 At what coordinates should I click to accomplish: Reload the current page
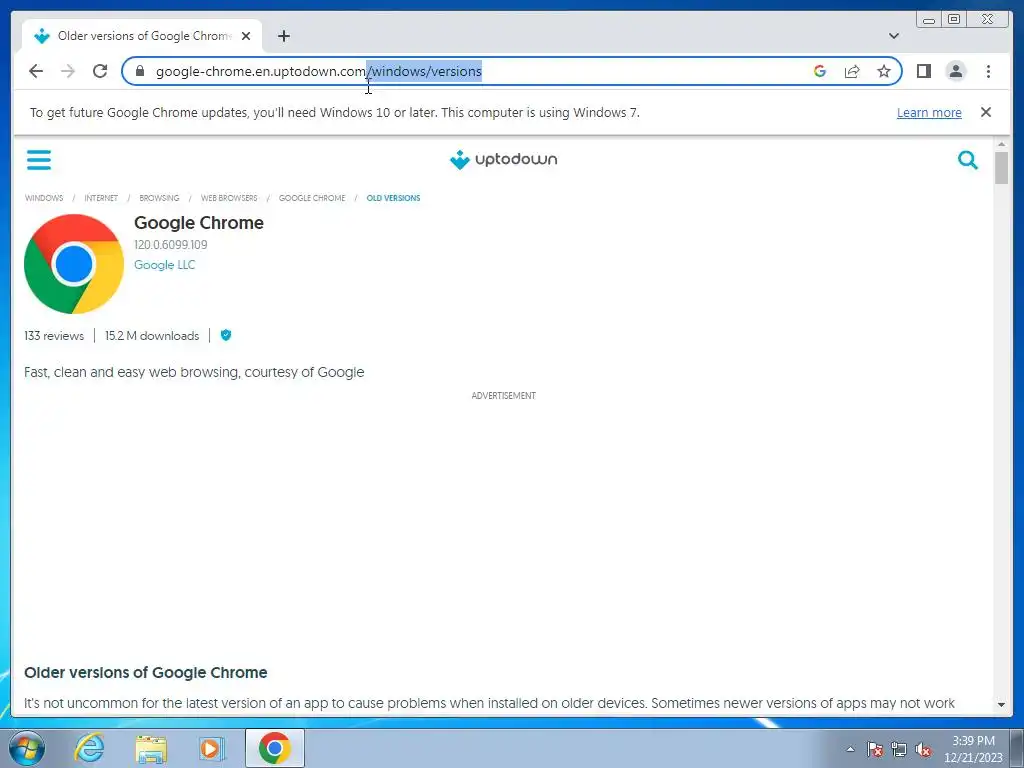tap(100, 71)
